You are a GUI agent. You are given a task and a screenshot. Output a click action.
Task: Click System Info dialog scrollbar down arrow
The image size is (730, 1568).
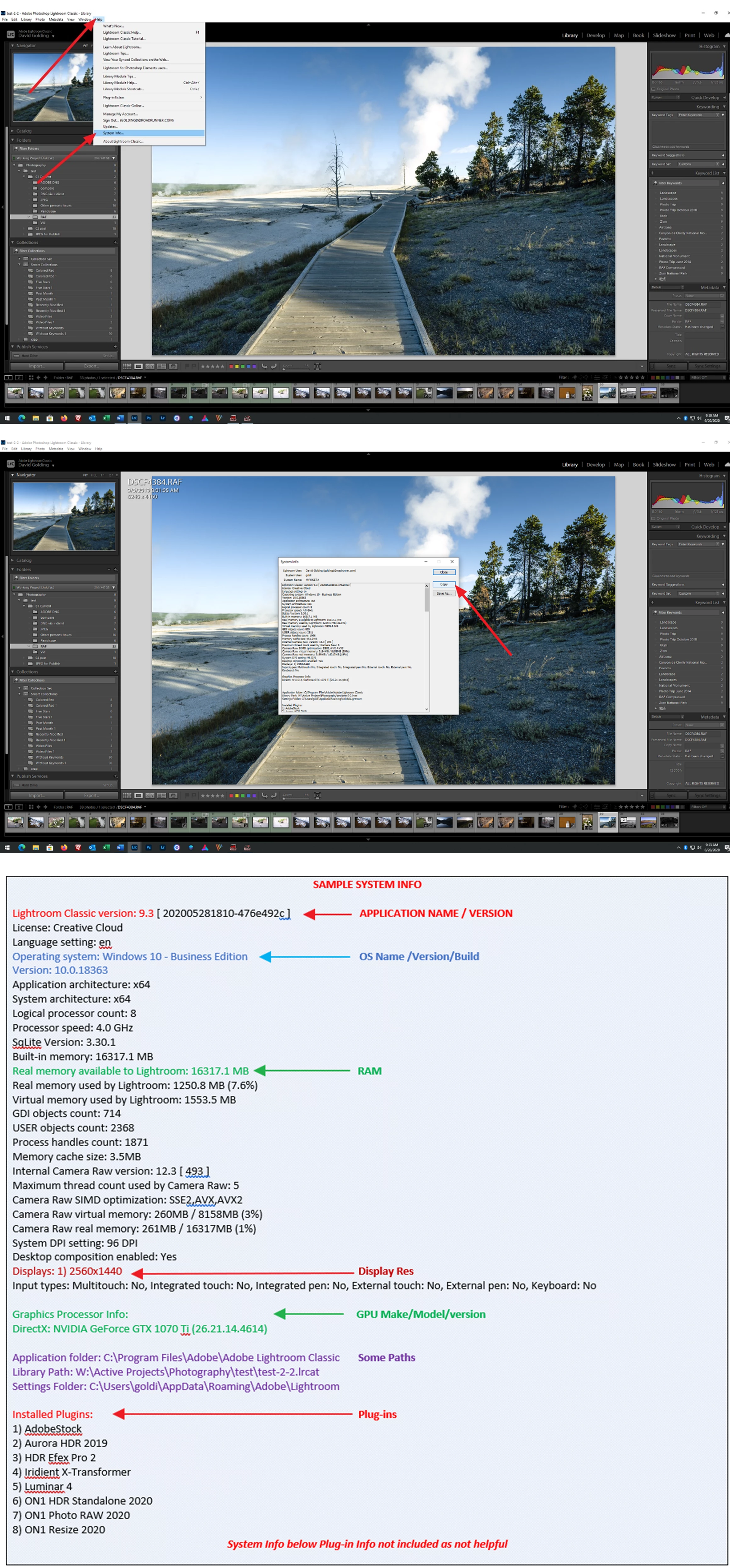[x=426, y=709]
